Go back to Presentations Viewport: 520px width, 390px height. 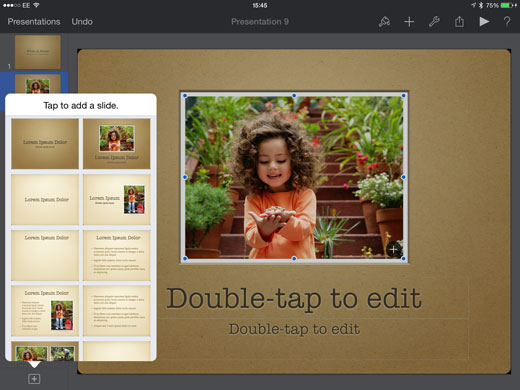(x=34, y=22)
